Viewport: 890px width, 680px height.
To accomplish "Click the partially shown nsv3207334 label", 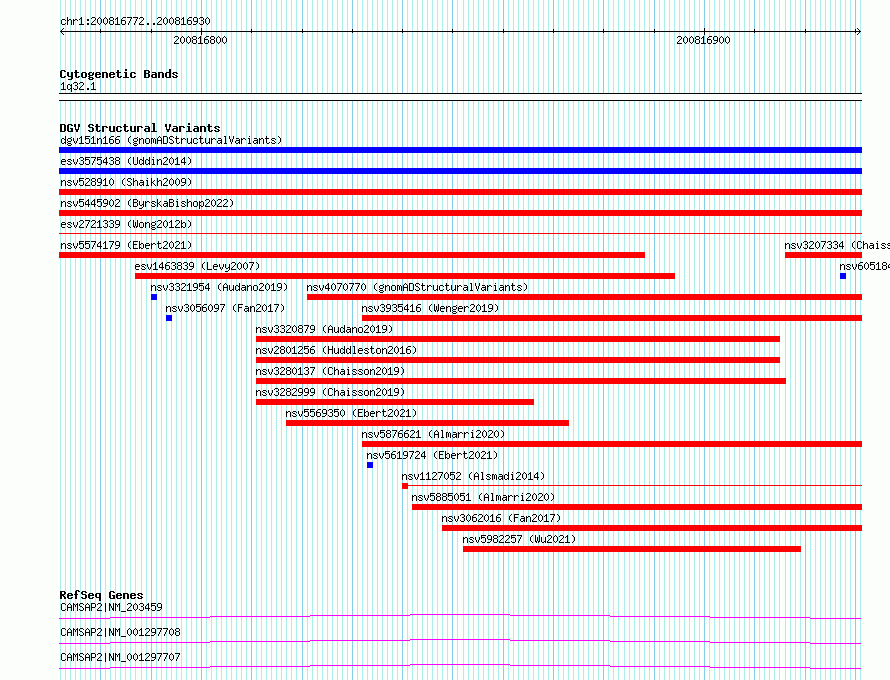I will tap(837, 245).
